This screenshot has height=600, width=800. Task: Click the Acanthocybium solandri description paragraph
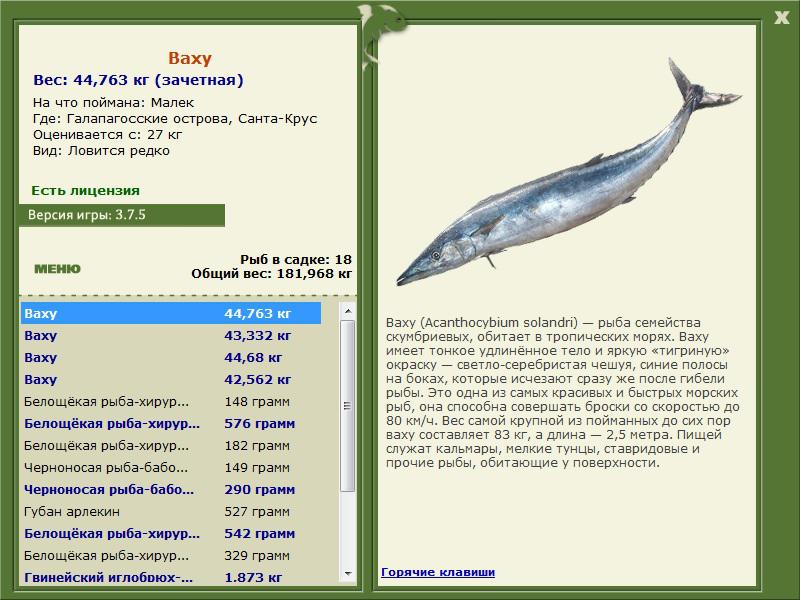[562, 392]
